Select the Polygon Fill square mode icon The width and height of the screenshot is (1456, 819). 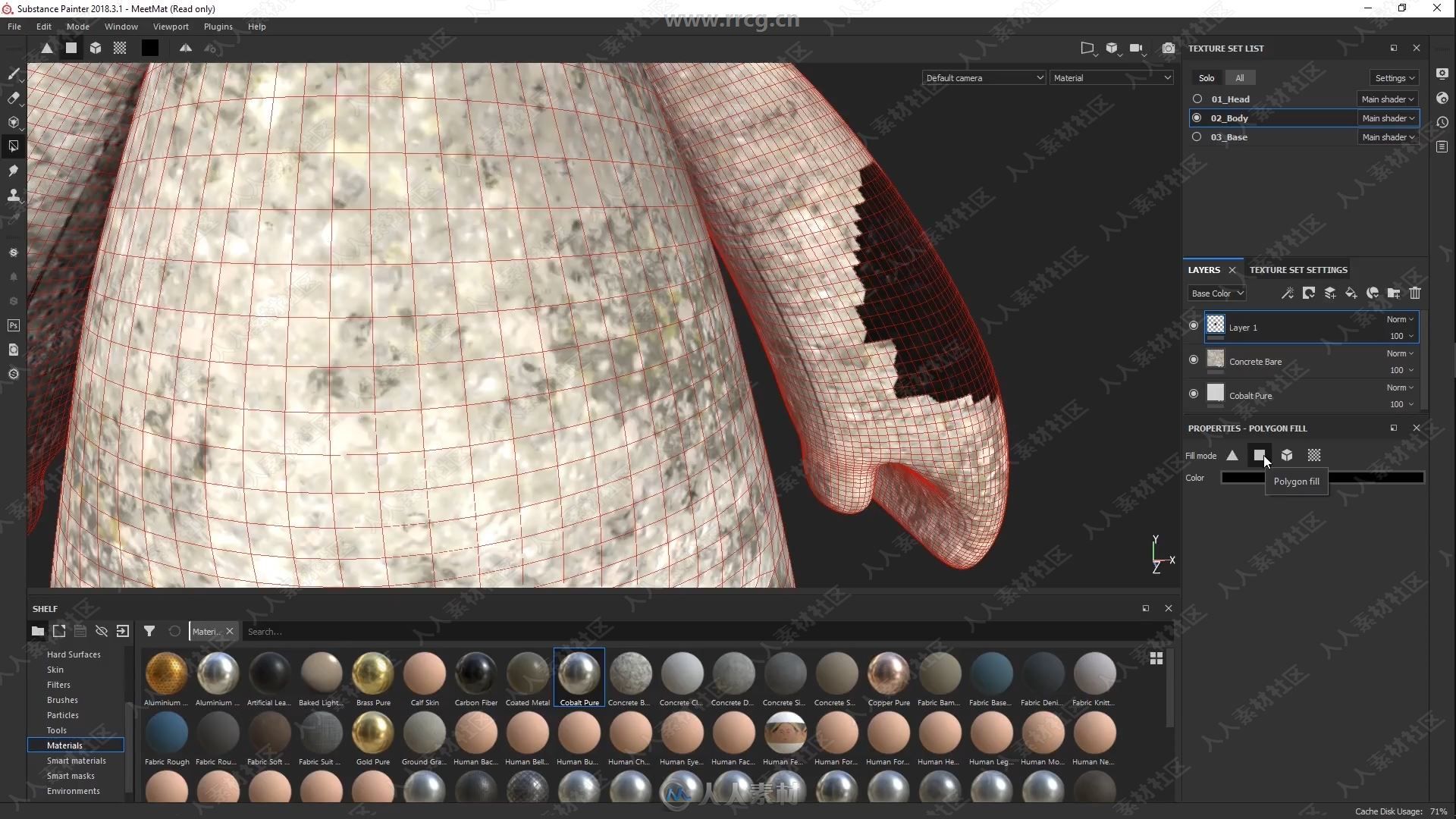click(1258, 455)
